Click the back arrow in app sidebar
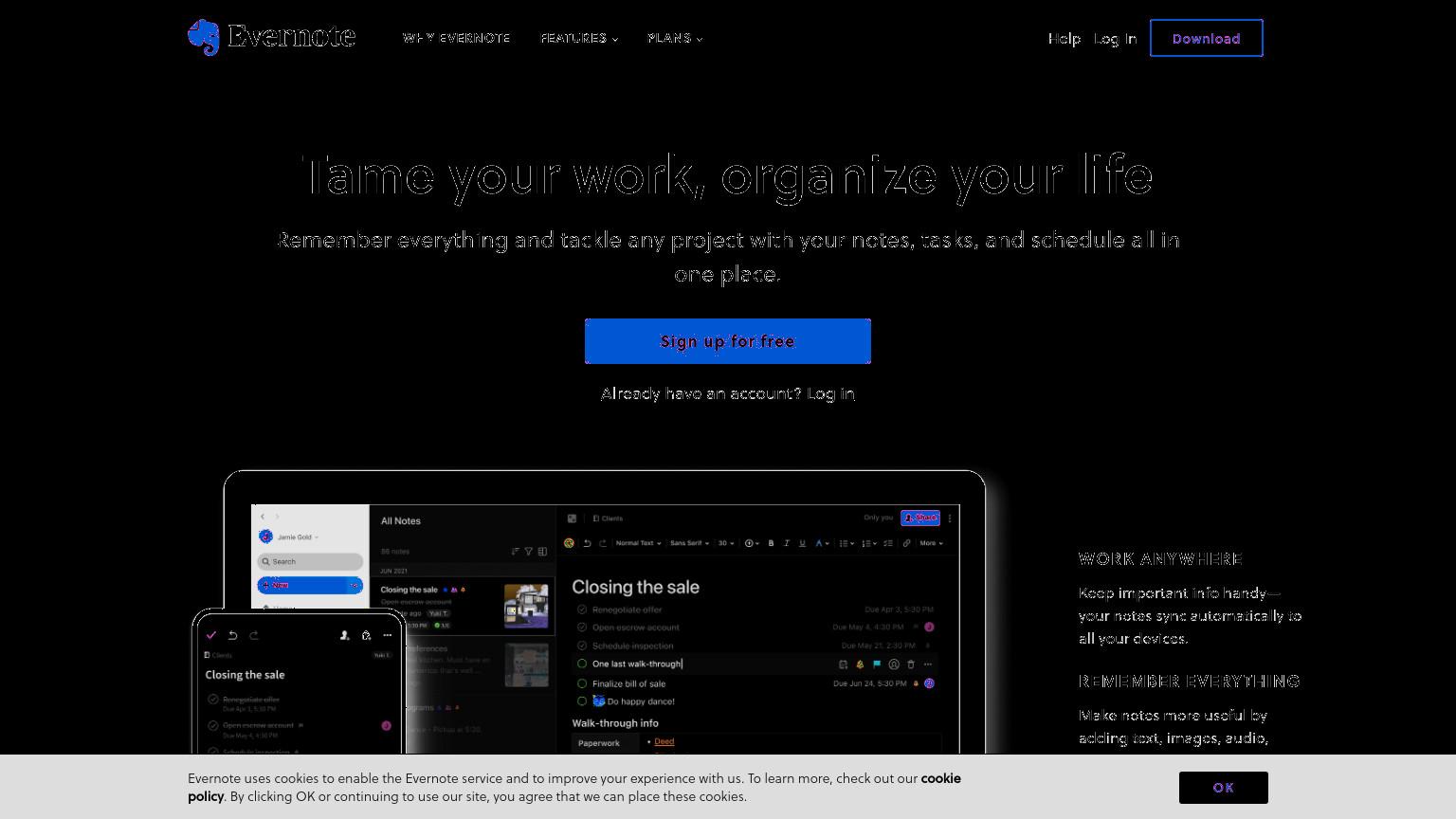1456x819 pixels. coord(263,517)
